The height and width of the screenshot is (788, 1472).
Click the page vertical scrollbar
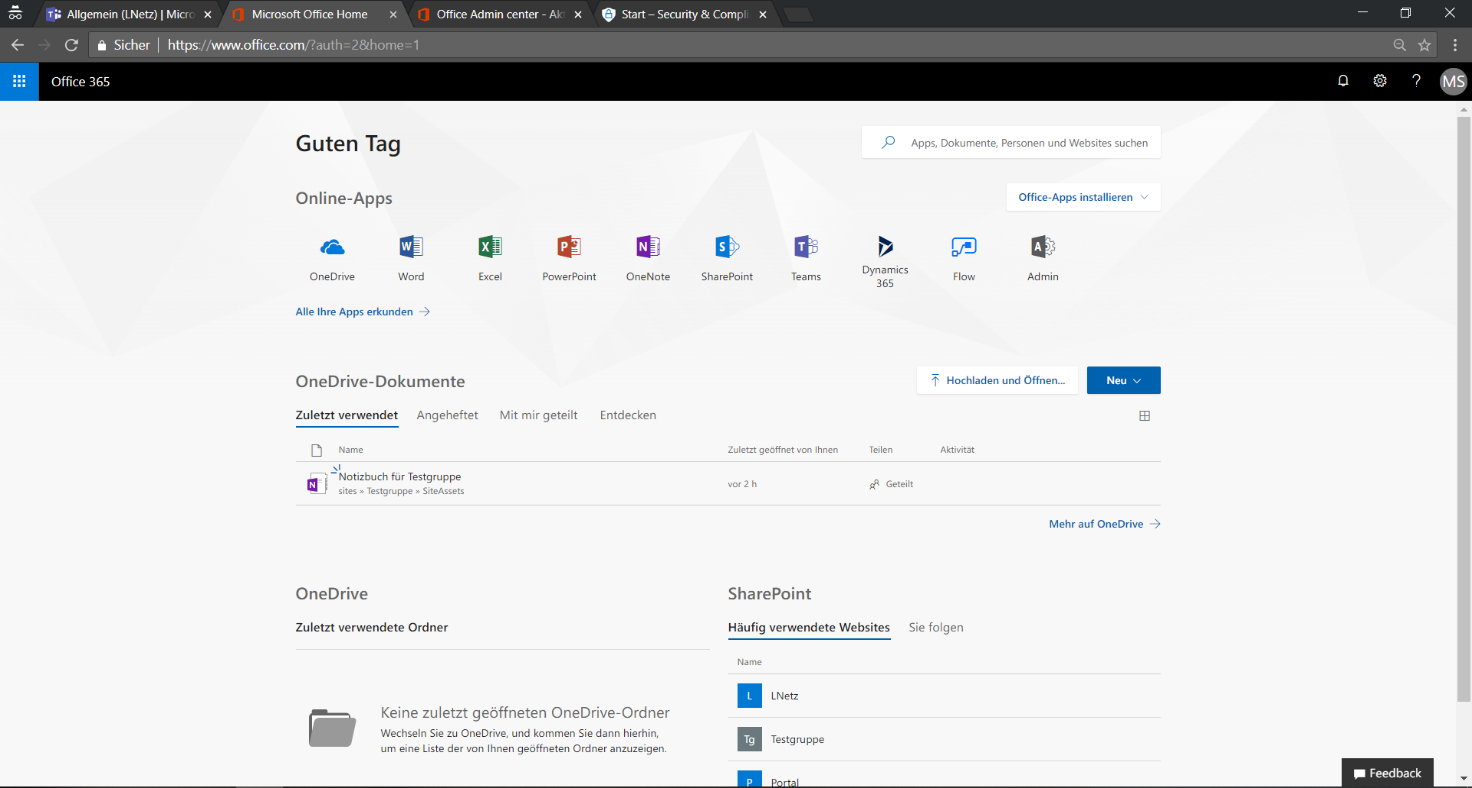point(1464,409)
